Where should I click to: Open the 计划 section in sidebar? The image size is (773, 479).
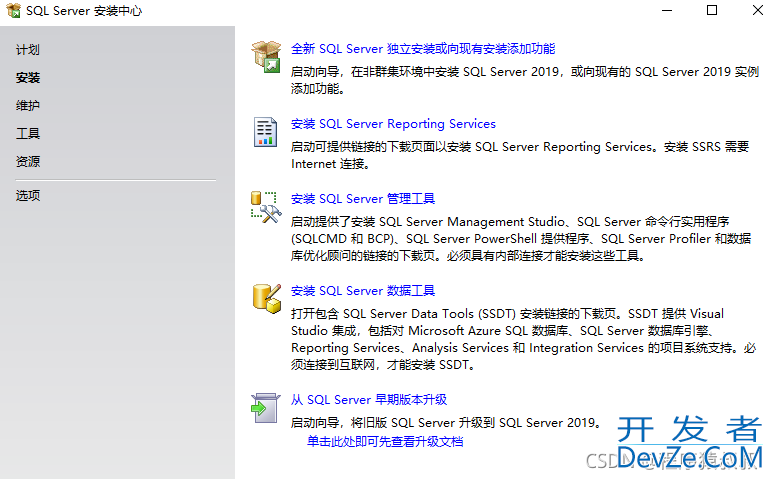28,50
